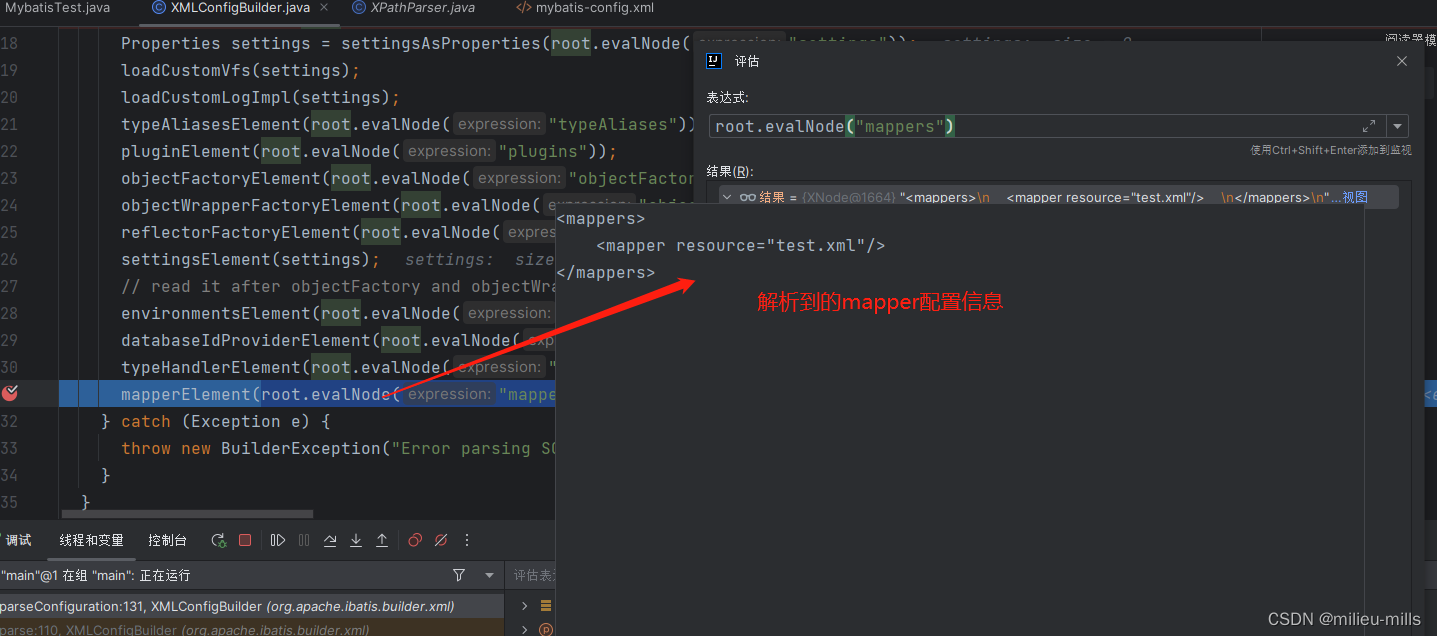Open the main thread selector dropdown

coord(489,575)
